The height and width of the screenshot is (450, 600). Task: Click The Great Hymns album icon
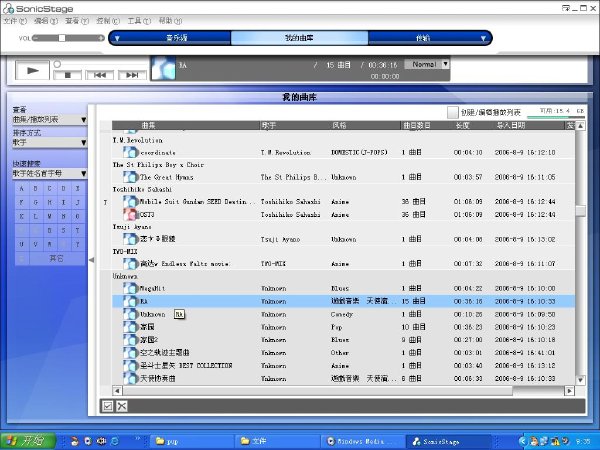pyautogui.click(x=130, y=177)
